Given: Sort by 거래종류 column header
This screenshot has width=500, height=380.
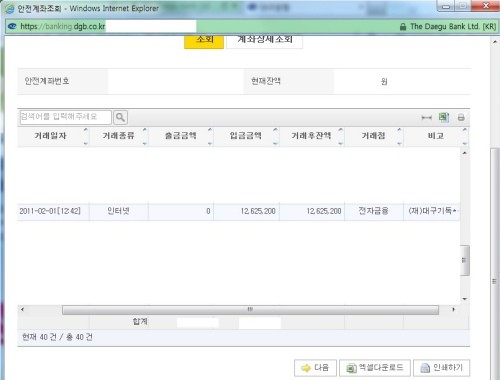Looking at the screenshot, I should 119,136.
